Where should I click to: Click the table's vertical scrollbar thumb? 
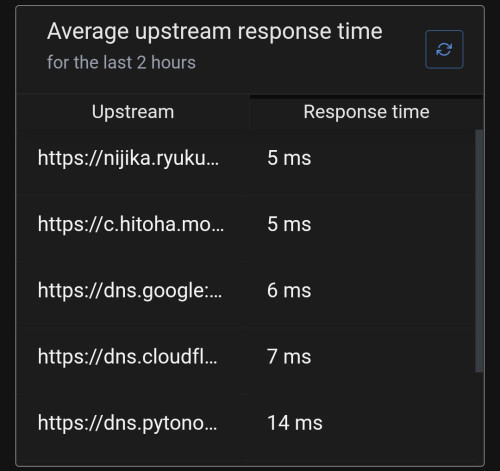pyautogui.click(x=479, y=251)
